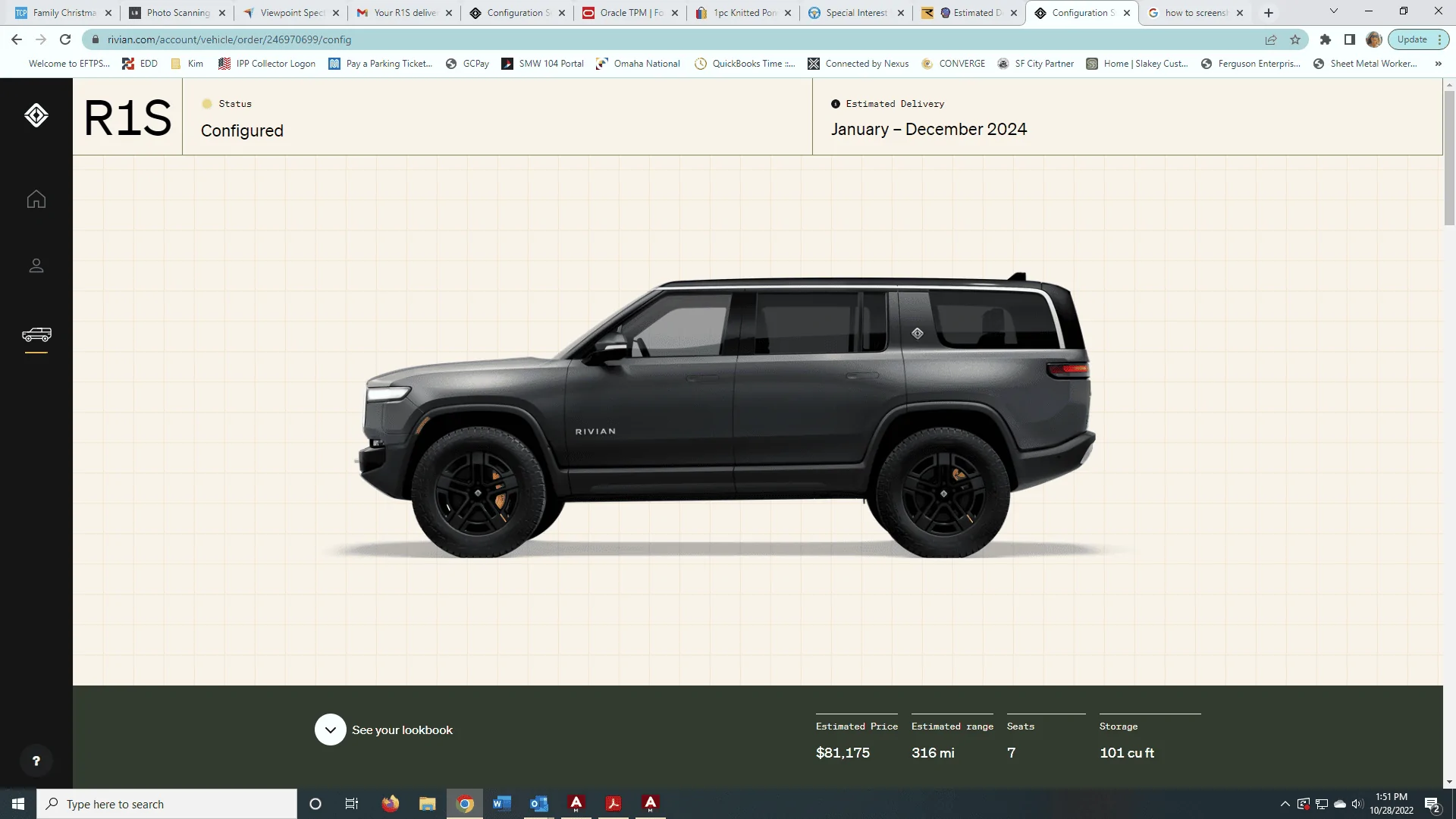Open the Chrome extensions puzzle icon
This screenshot has height=819, width=1456.
(1326, 39)
